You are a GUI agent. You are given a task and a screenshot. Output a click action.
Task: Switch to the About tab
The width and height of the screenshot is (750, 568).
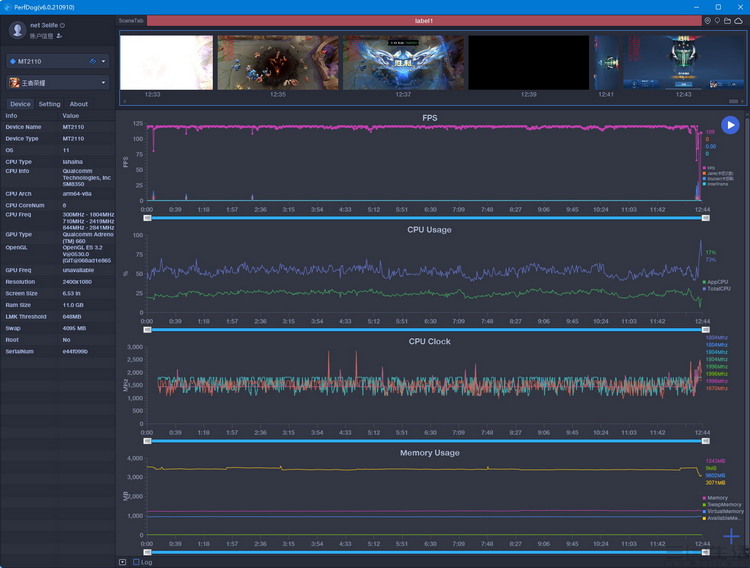tap(78, 104)
